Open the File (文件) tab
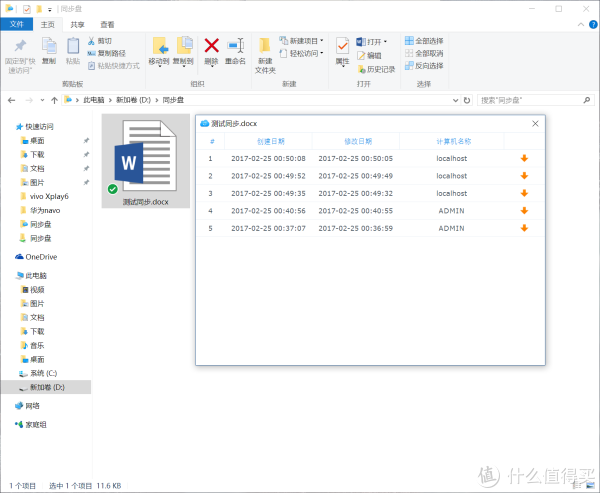The width and height of the screenshot is (600, 493). pyautogui.click(x=17, y=24)
